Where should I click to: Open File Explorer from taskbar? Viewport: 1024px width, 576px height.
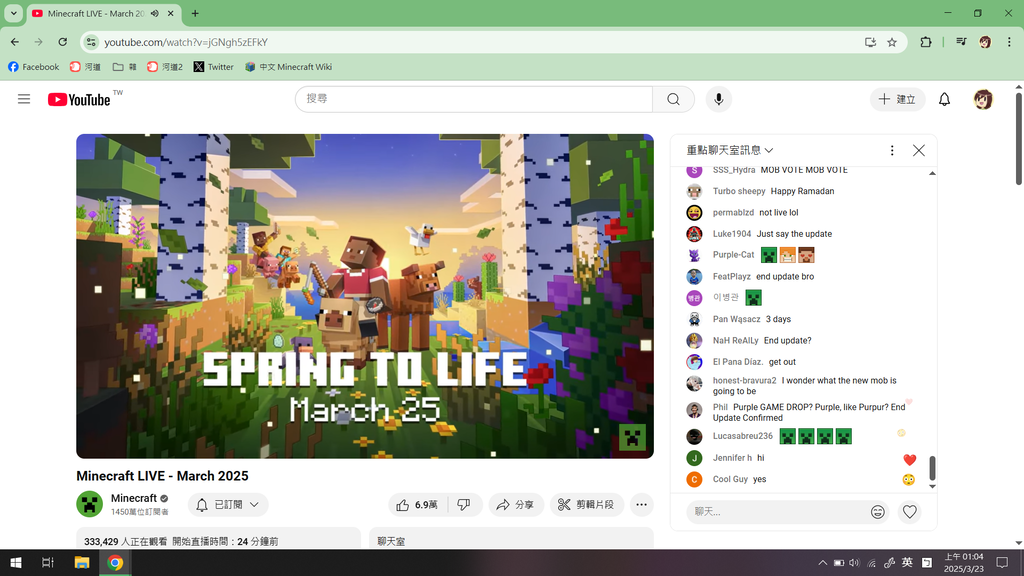point(82,563)
